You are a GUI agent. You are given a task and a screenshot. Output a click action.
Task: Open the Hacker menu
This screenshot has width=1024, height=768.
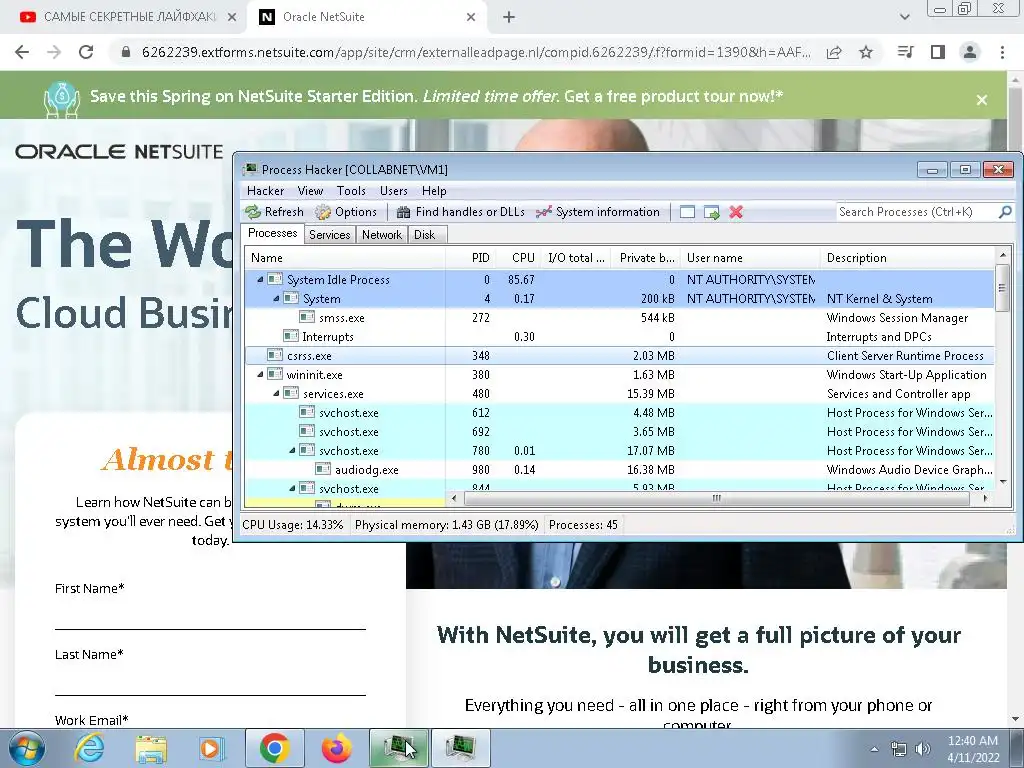pos(265,191)
